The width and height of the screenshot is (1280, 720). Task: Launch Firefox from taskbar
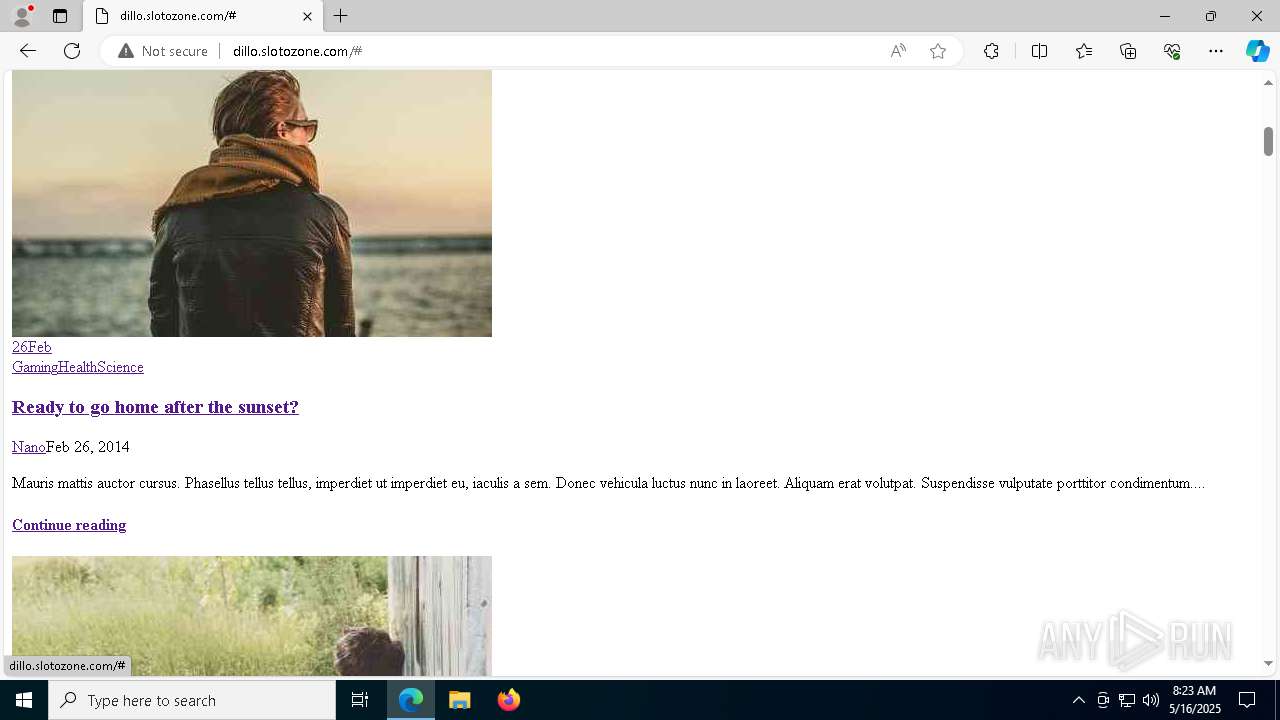508,700
